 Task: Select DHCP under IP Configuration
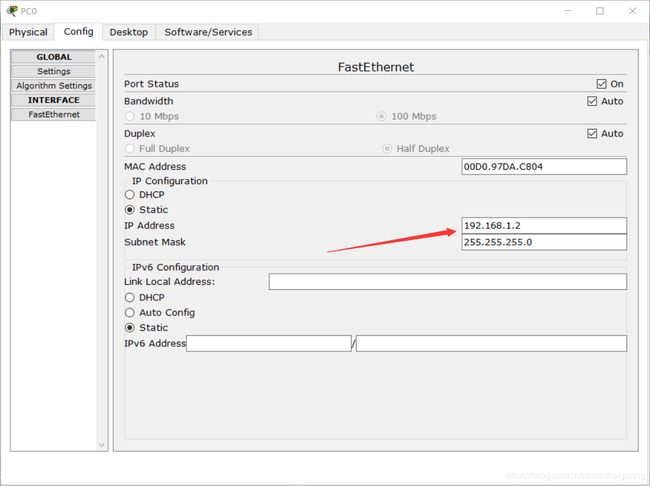(x=130, y=194)
